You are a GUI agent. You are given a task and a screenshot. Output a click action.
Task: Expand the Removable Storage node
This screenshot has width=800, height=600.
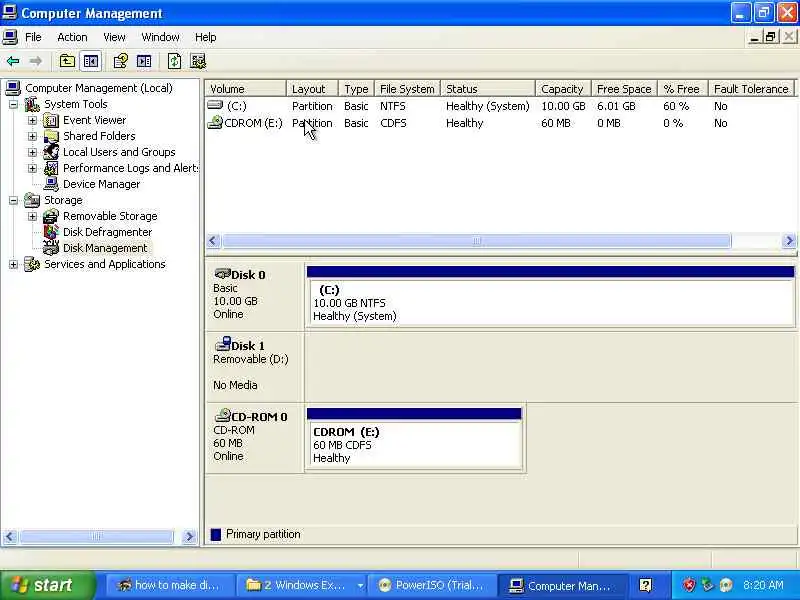(x=32, y=216)
